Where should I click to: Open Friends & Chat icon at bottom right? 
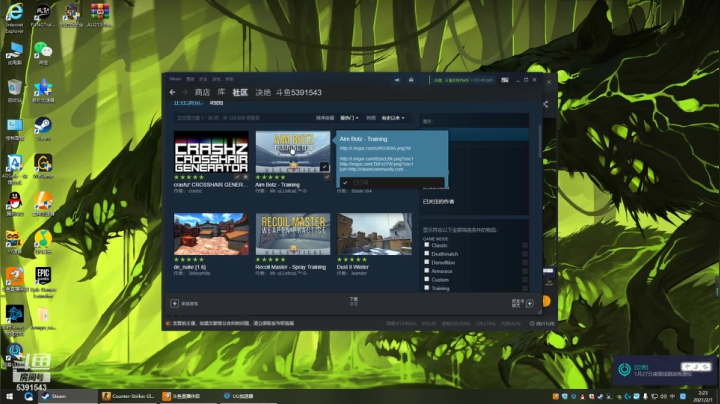pyautogui.click(x=529, y=303)
